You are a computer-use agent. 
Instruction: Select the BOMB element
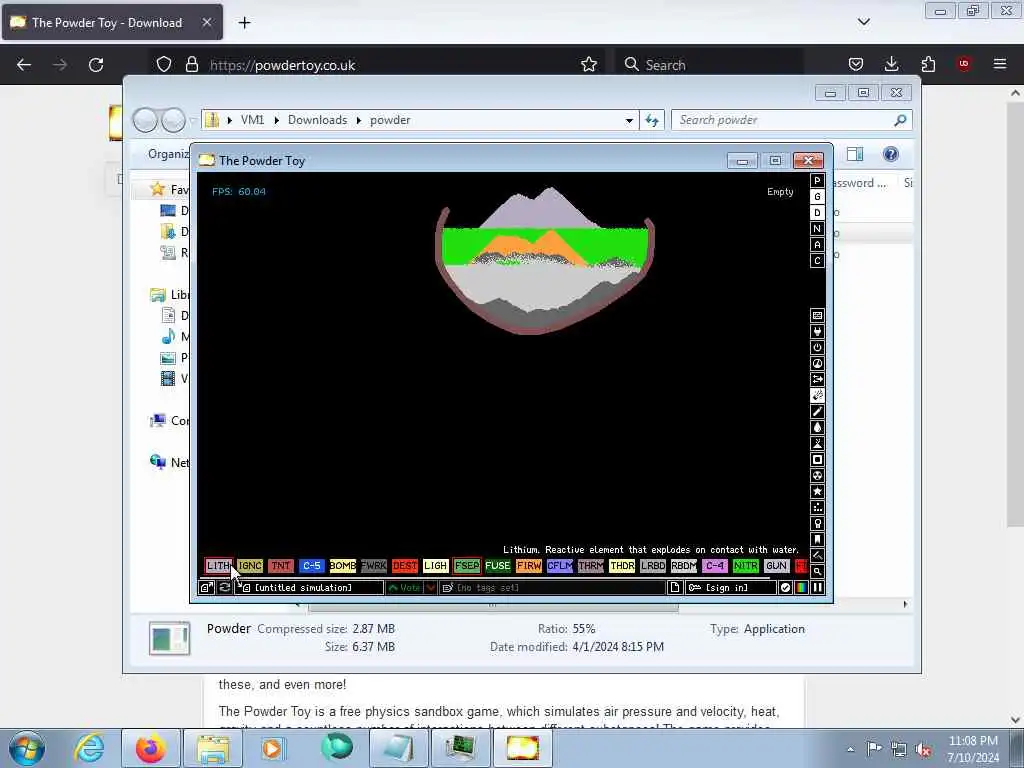[x=343, y=566]
